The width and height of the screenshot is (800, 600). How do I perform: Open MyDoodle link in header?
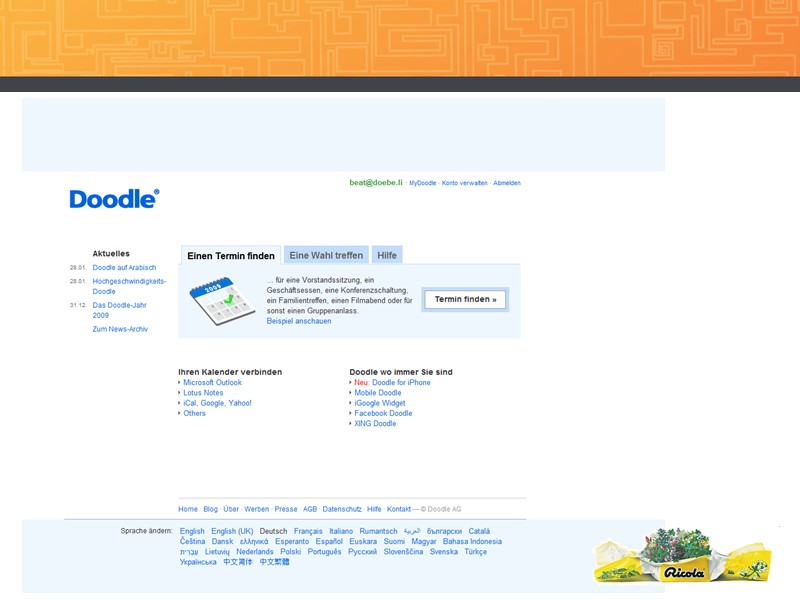coord(422,183)
